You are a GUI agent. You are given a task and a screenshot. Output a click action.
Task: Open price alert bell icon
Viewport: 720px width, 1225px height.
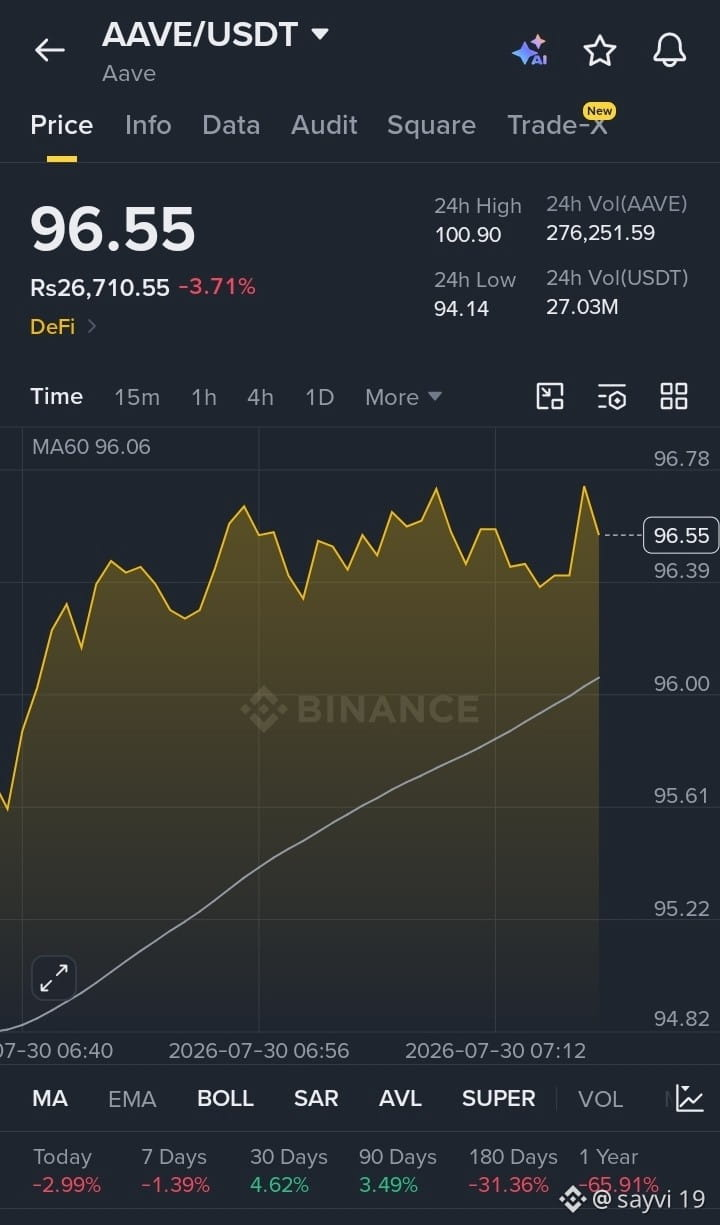click(x=669, y=50)
